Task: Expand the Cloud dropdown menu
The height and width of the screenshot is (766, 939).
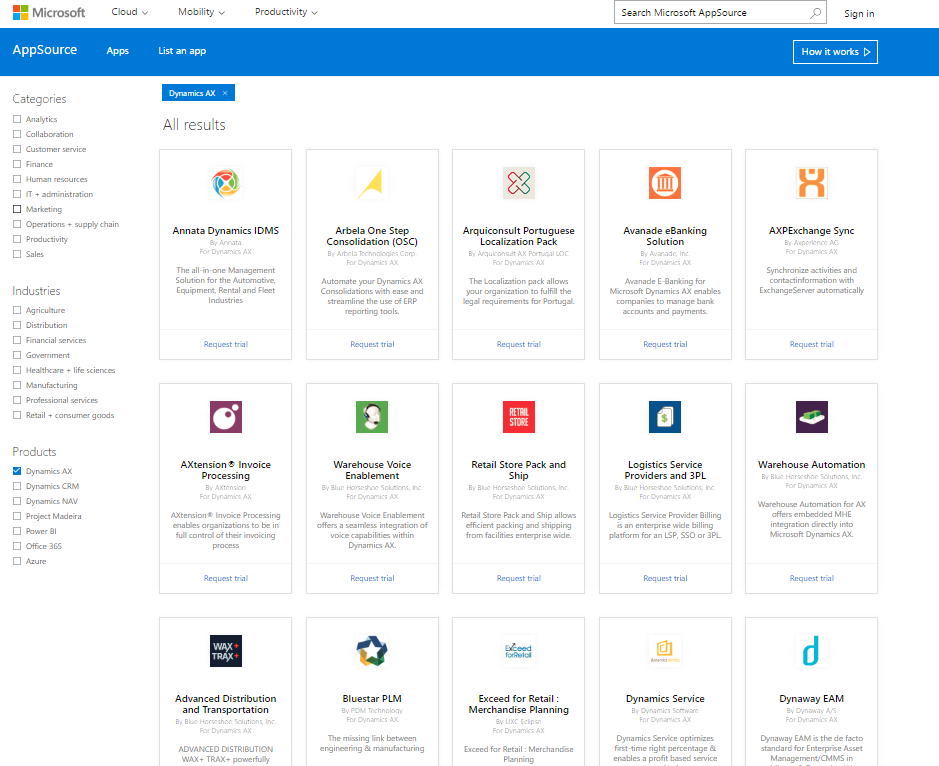Action: pyautogui.click(x=130, y=13)
